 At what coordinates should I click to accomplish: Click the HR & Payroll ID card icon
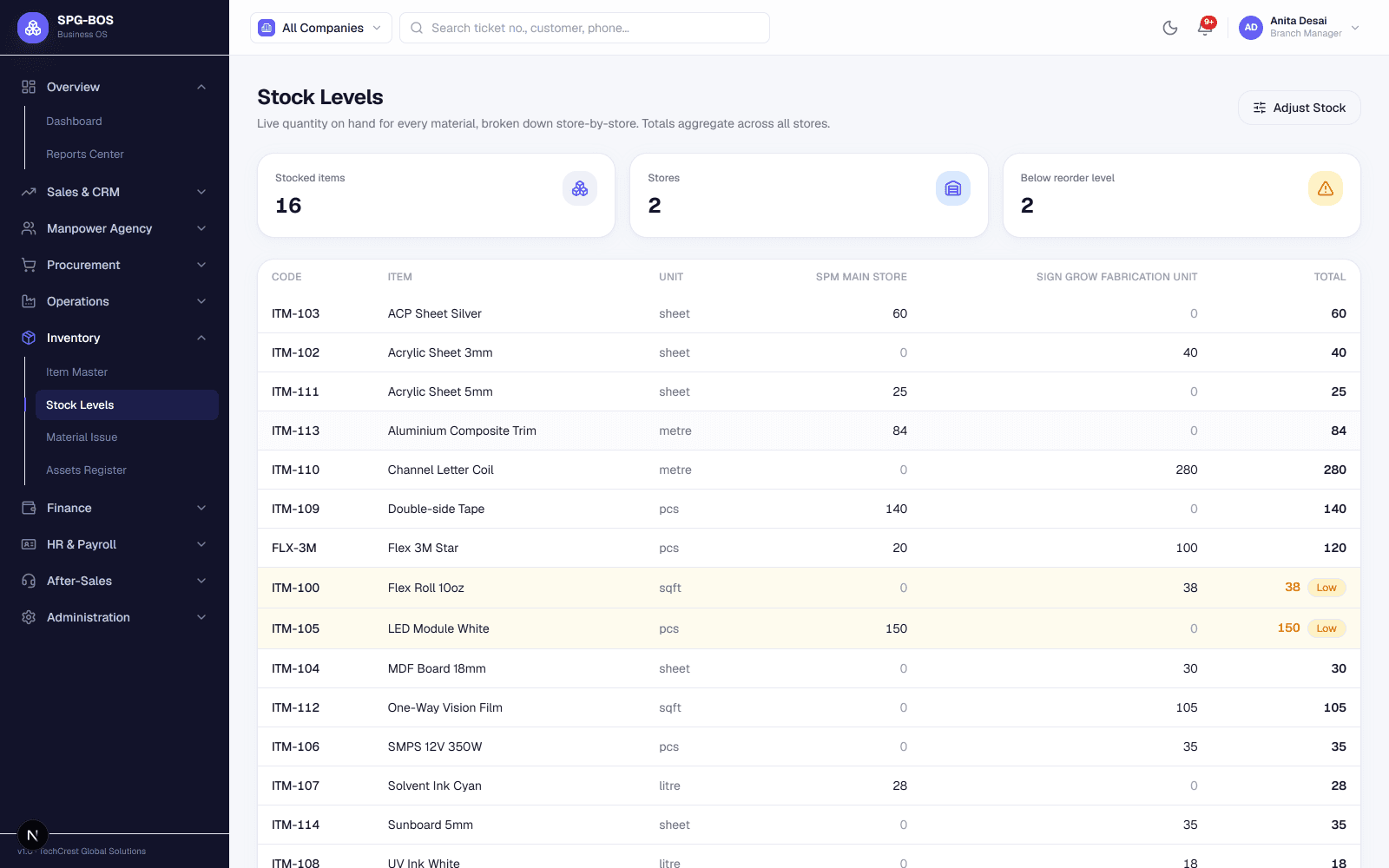click(29, 544)
